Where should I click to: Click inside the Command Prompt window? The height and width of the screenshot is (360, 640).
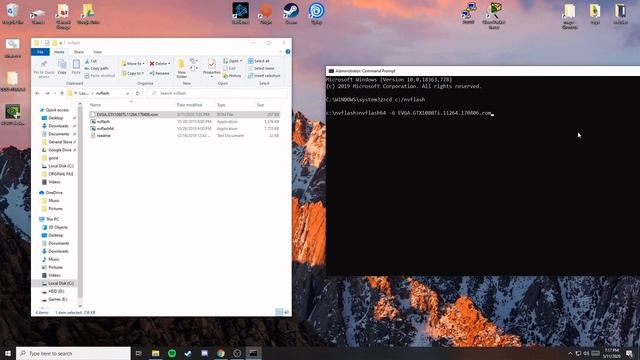point(483,176)
